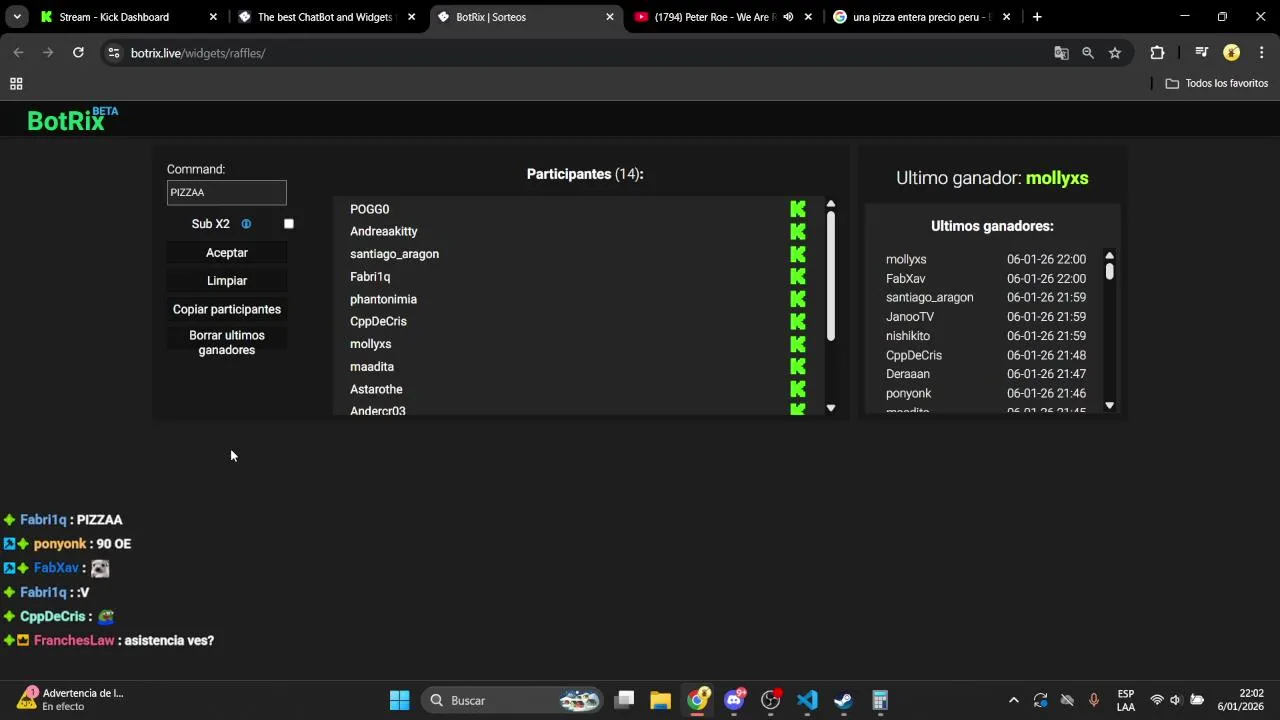The height and width of the screenshot is (720, 1280).
Task: Click the Kick icon beside phantonimia
Action: pyautogui.click(x=798, y=299)
